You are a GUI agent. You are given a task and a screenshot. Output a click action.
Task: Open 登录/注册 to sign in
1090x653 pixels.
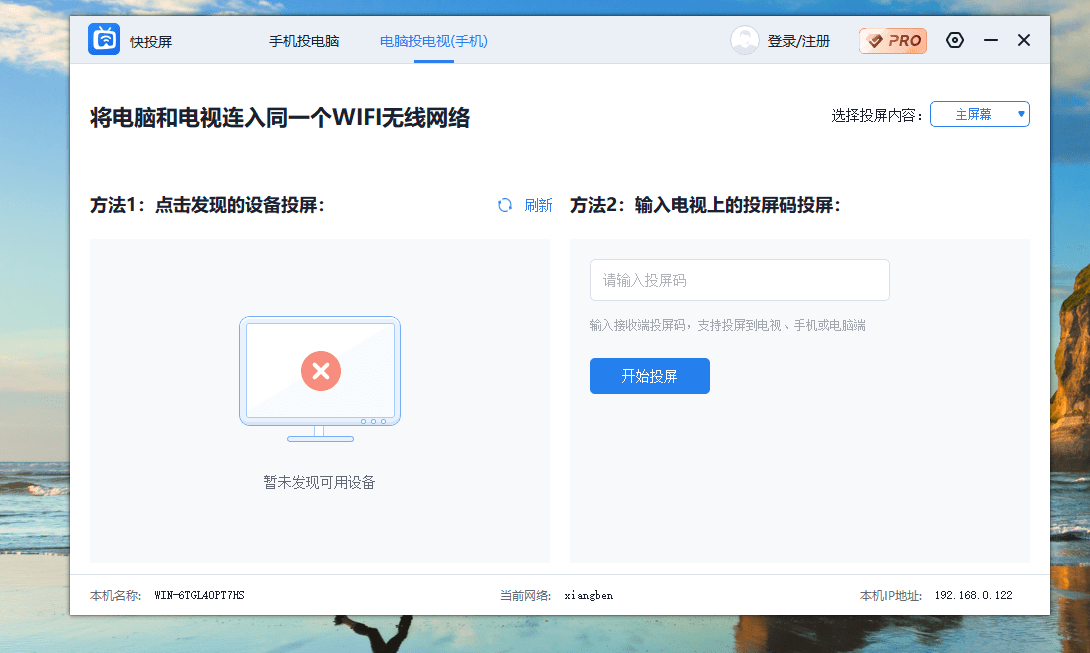click(798, 41)
